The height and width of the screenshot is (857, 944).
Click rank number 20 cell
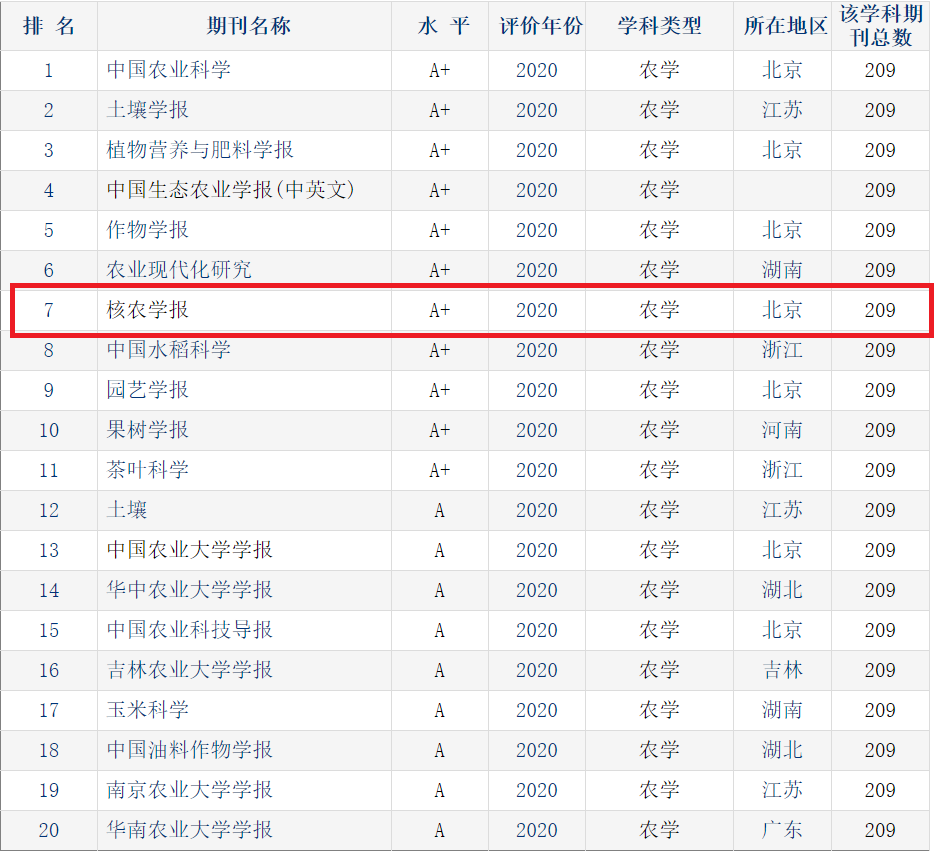(49, 831)
